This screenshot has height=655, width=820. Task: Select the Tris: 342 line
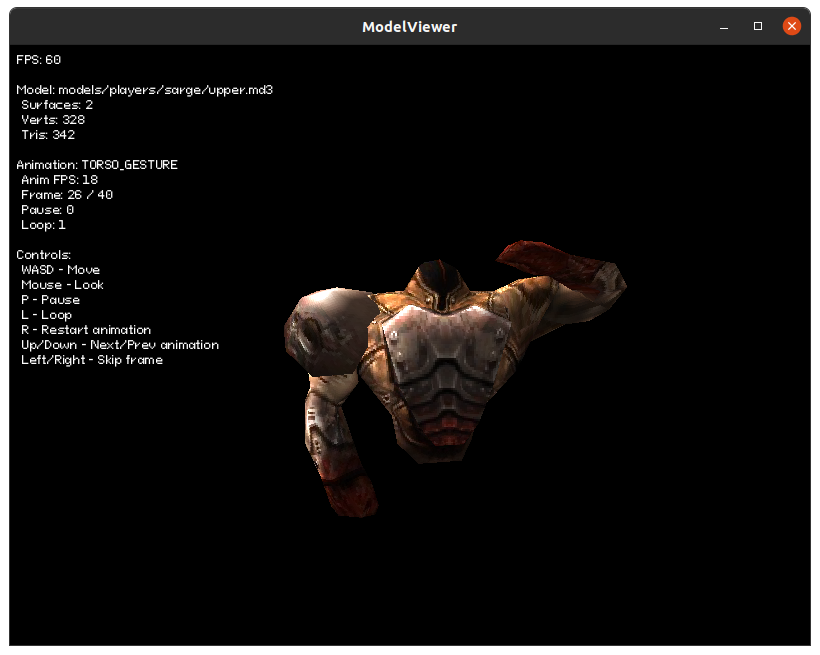(x=48, y=135)
